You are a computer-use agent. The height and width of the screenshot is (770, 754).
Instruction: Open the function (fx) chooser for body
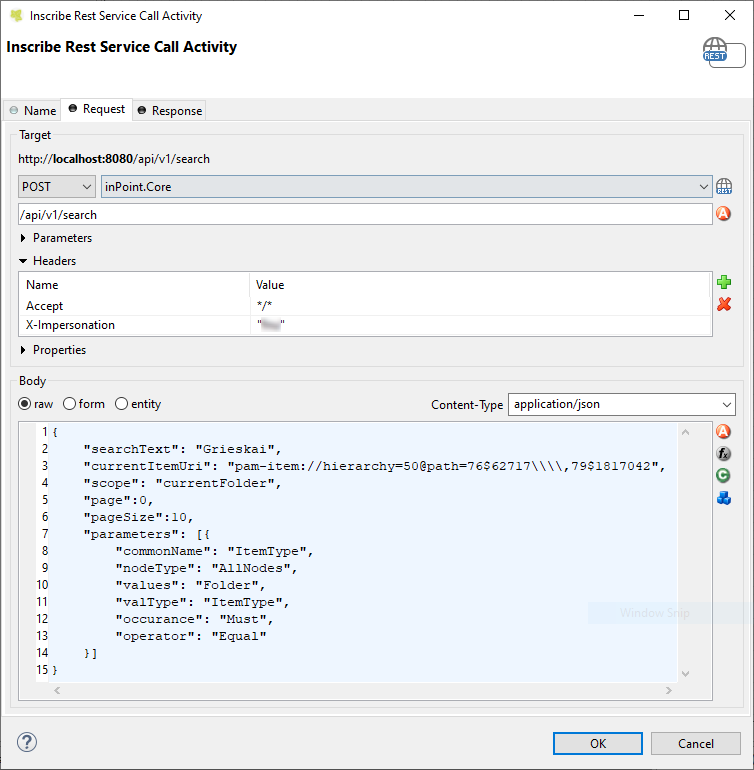tap(723, 454)
